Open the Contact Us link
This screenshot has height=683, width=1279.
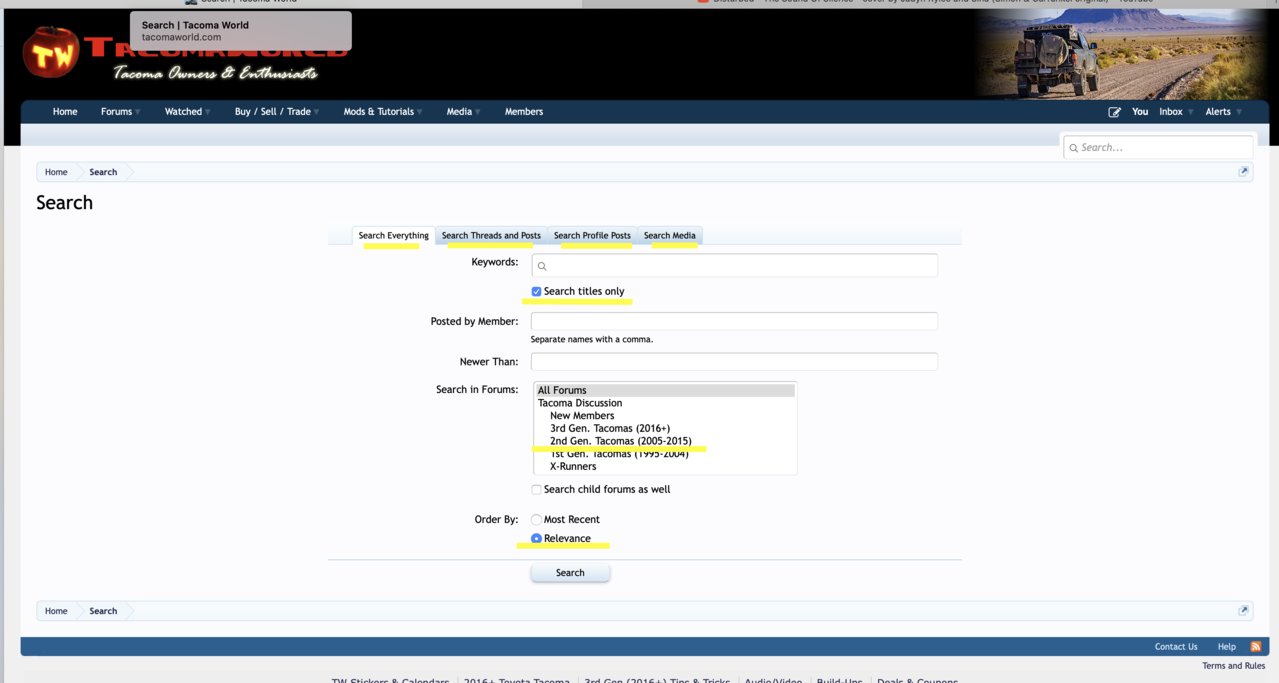tap(1176, 647)
